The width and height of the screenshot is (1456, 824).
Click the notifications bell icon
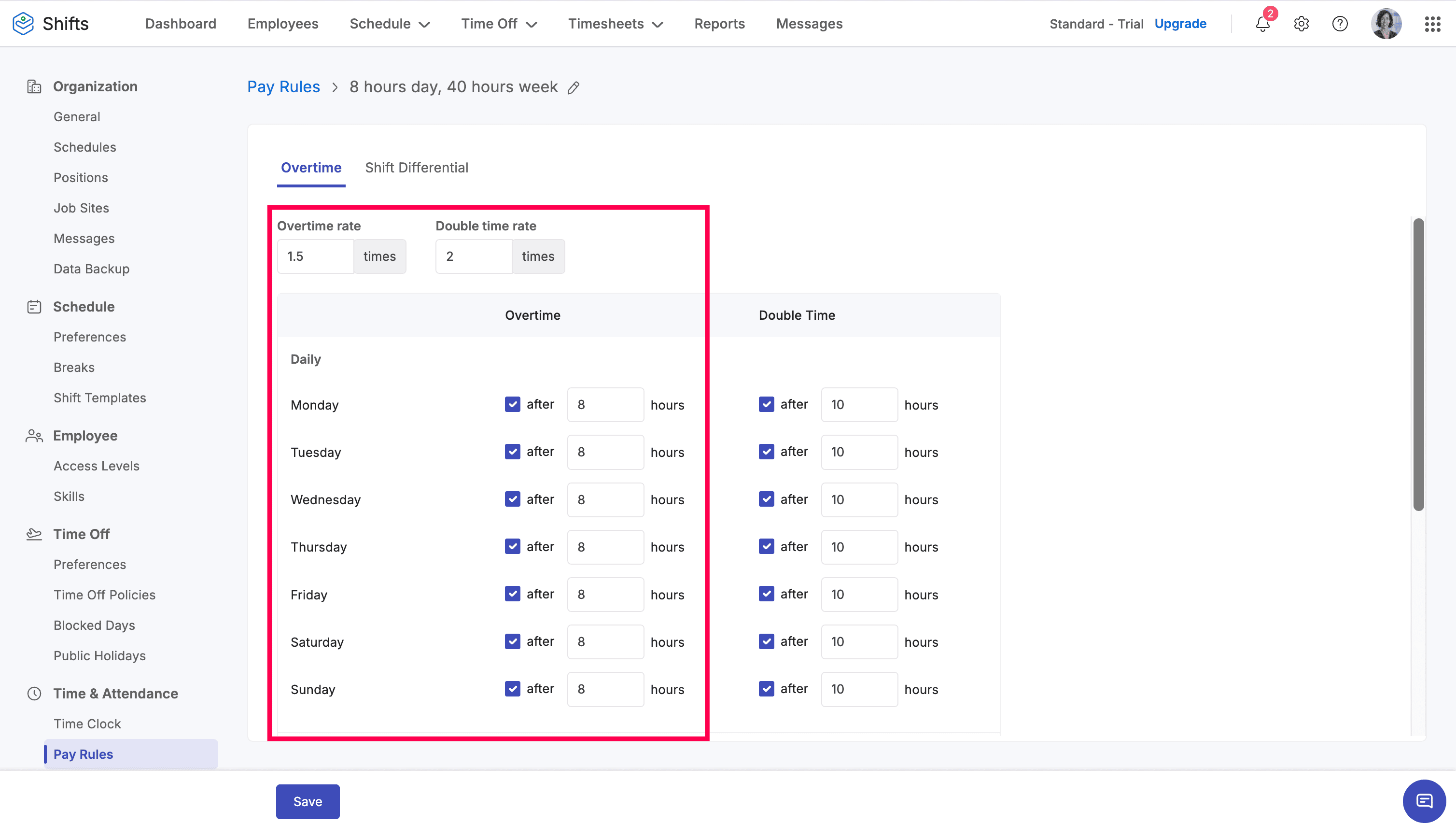pyautogui.click(x=1262, y=24)
